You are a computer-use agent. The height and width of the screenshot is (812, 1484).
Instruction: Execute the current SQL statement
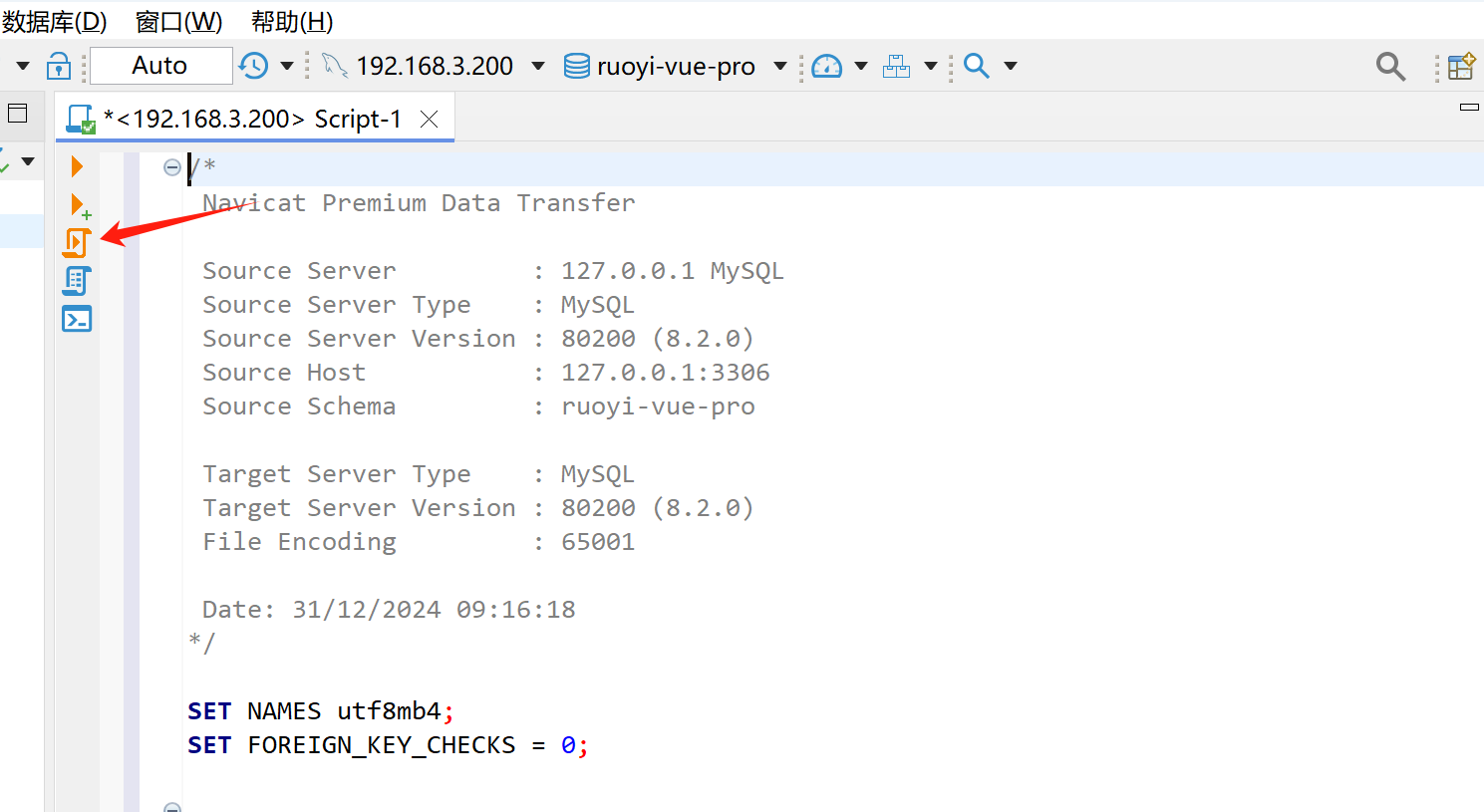77,165
